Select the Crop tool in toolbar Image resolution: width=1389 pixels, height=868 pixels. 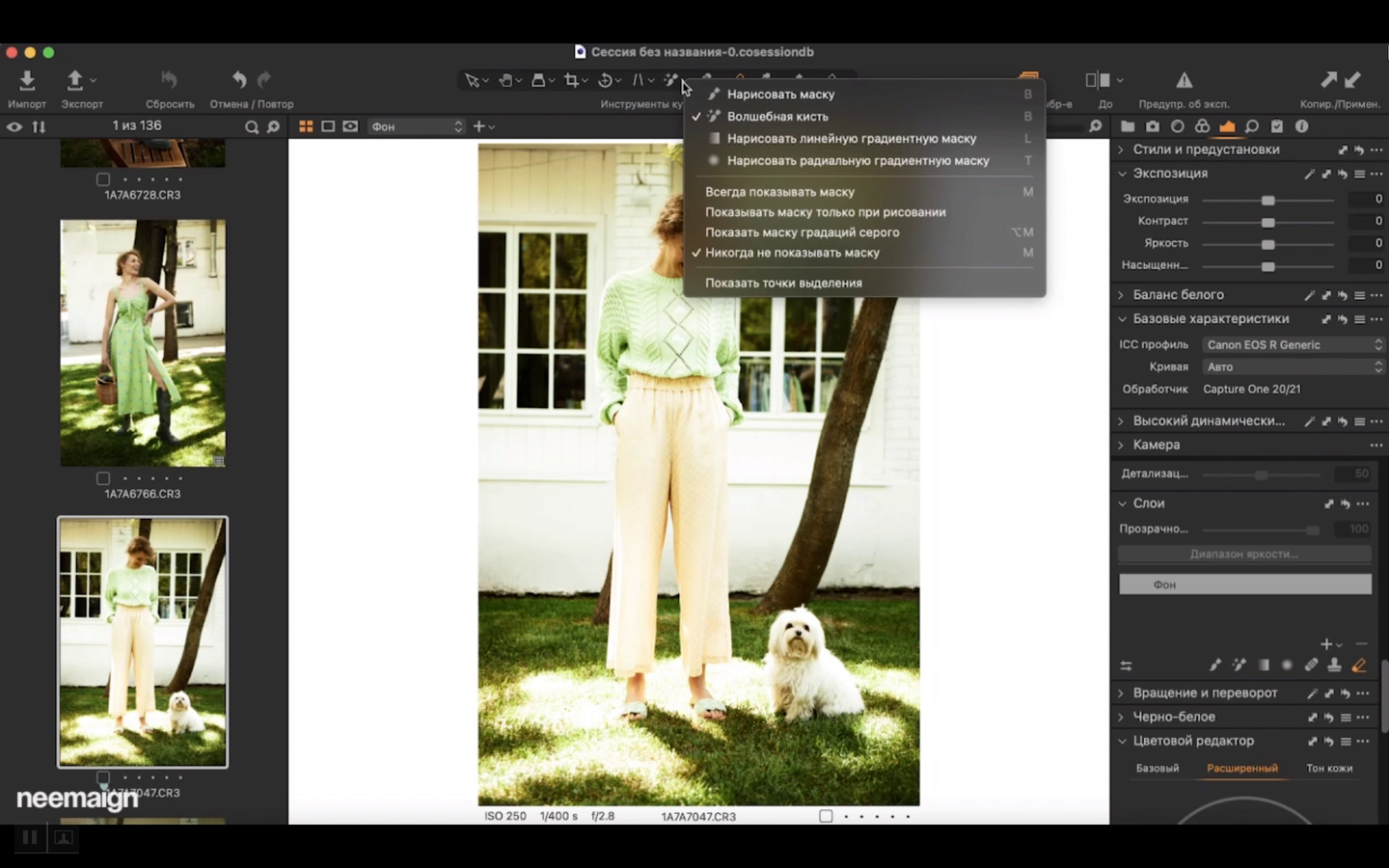pyautogui.click(x=571, y=81)
